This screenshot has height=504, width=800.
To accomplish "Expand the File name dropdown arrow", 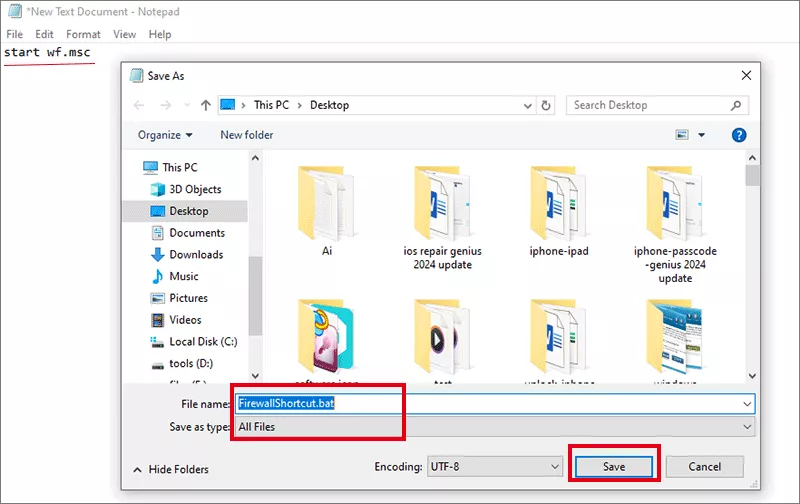I will pos(747,404).
